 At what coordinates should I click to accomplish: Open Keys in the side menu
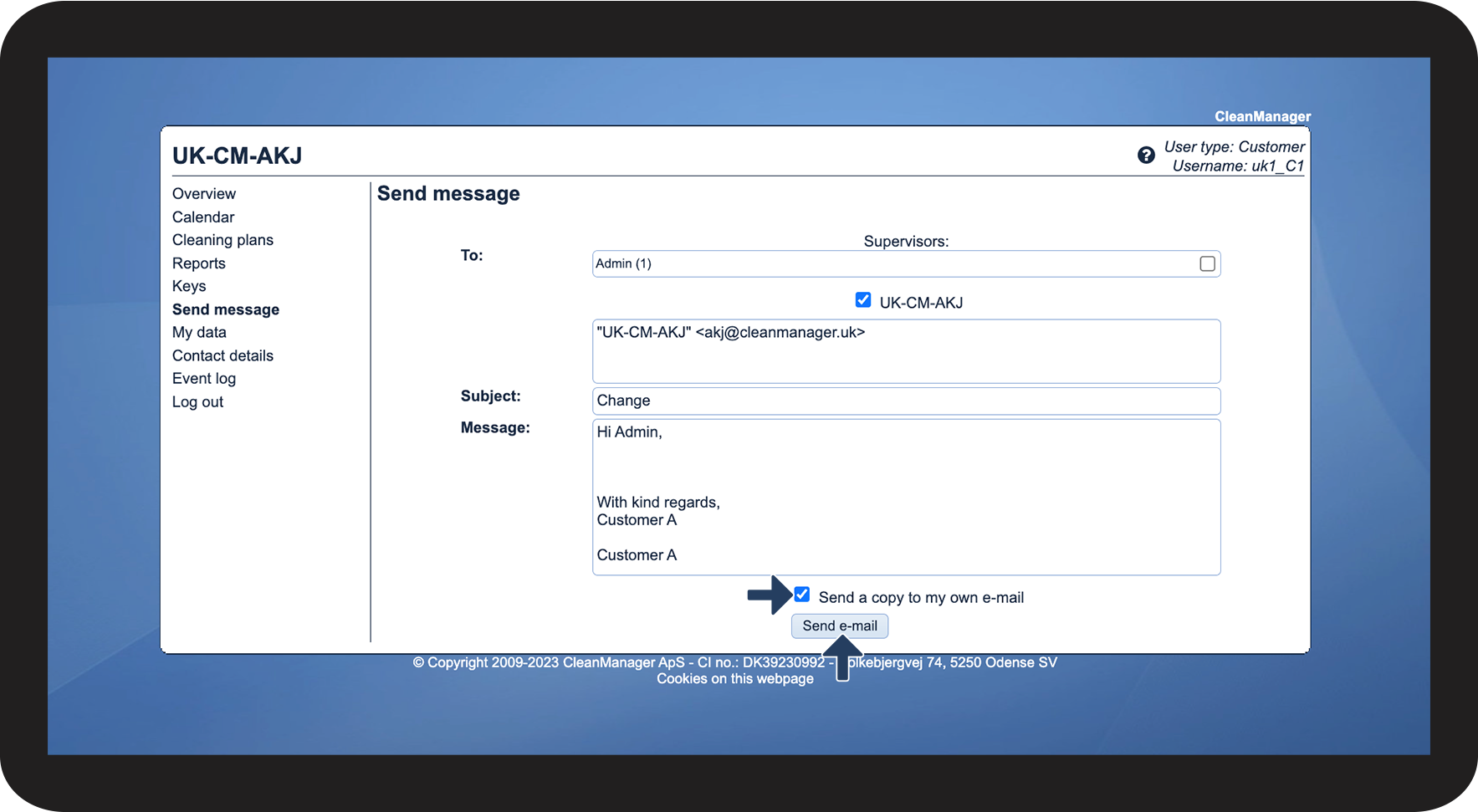click(x=189, y=286)
